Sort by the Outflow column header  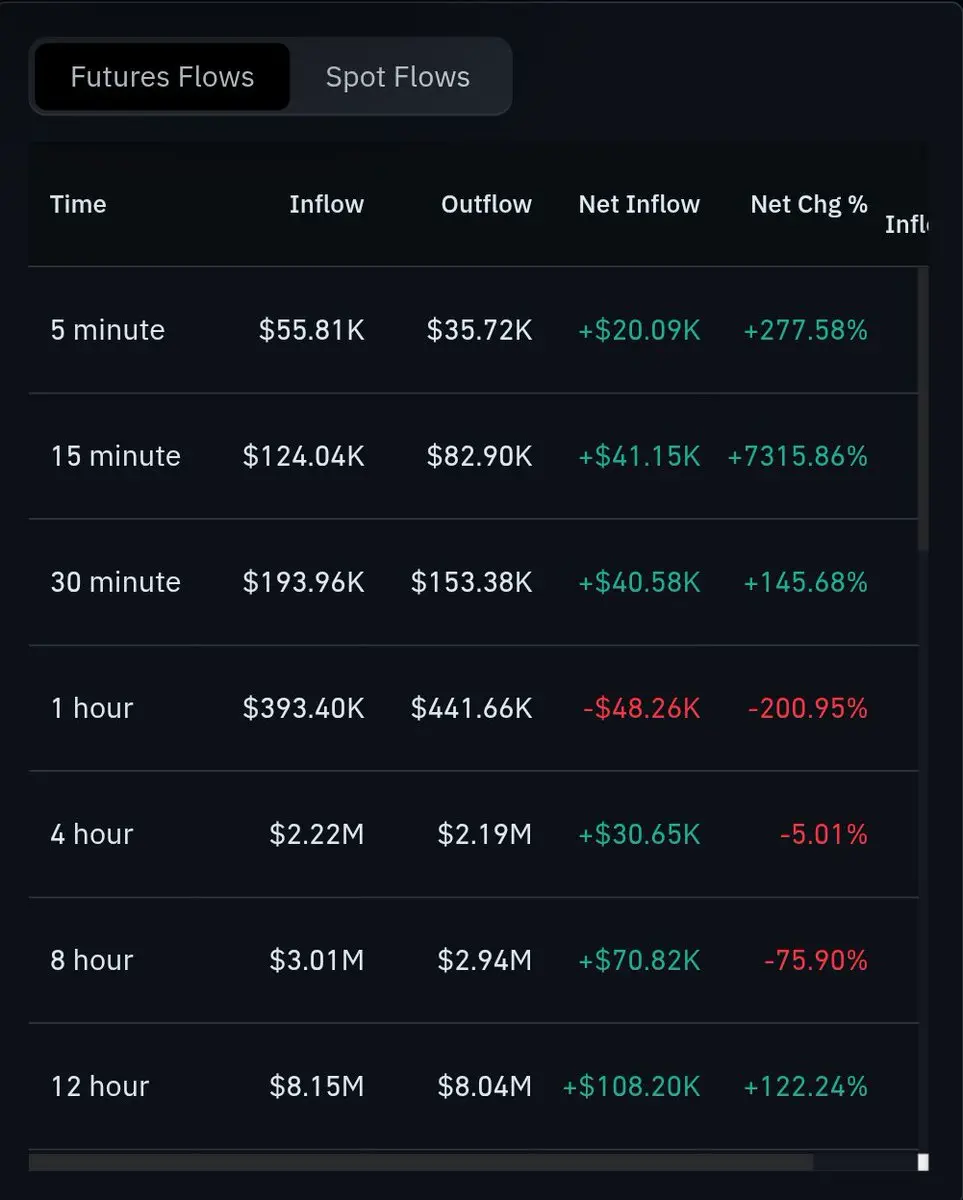486,204
